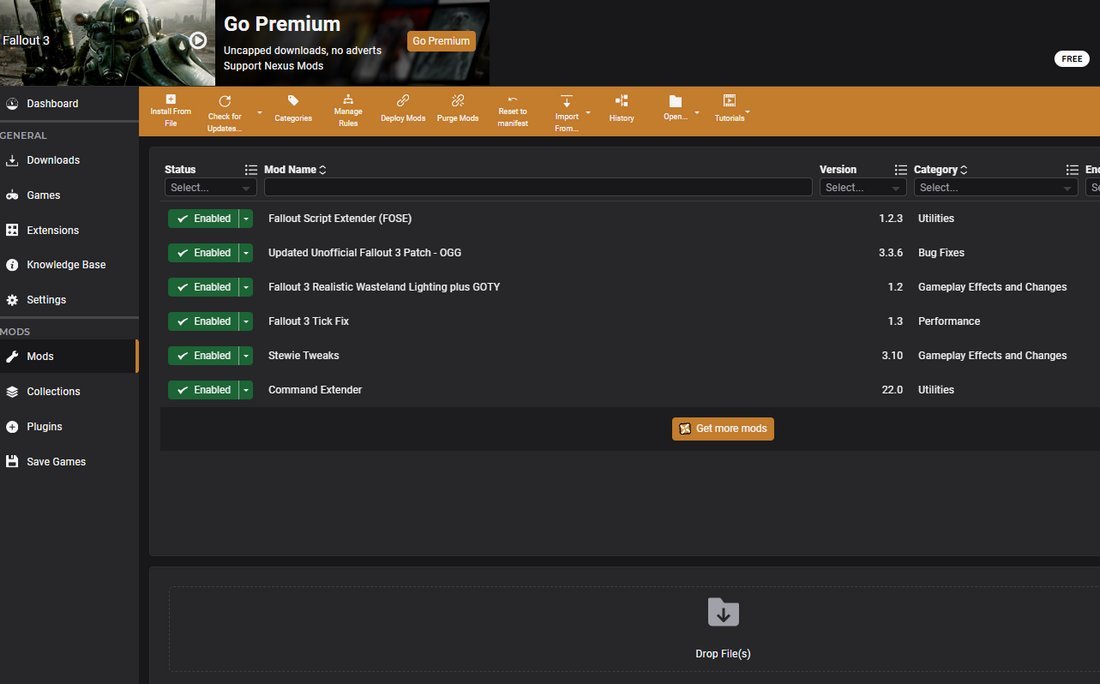
Task: Expand status dropdown arrow for Stewie Tweaks
Action: pyautogui.click(x=246, y=356)
